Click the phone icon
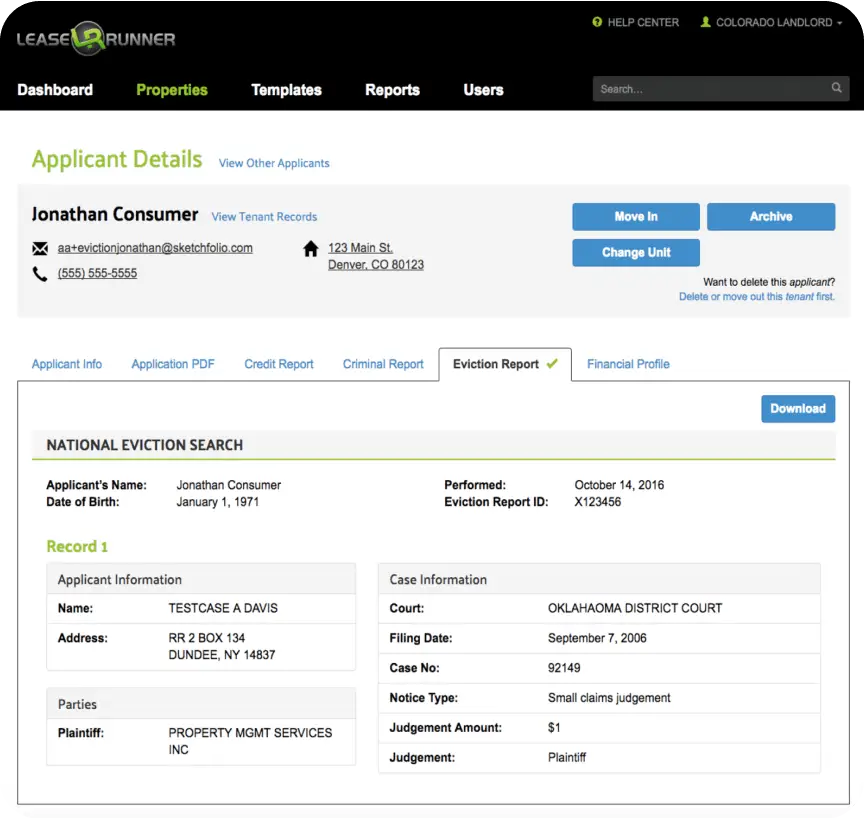 click(x=40, y=273)
